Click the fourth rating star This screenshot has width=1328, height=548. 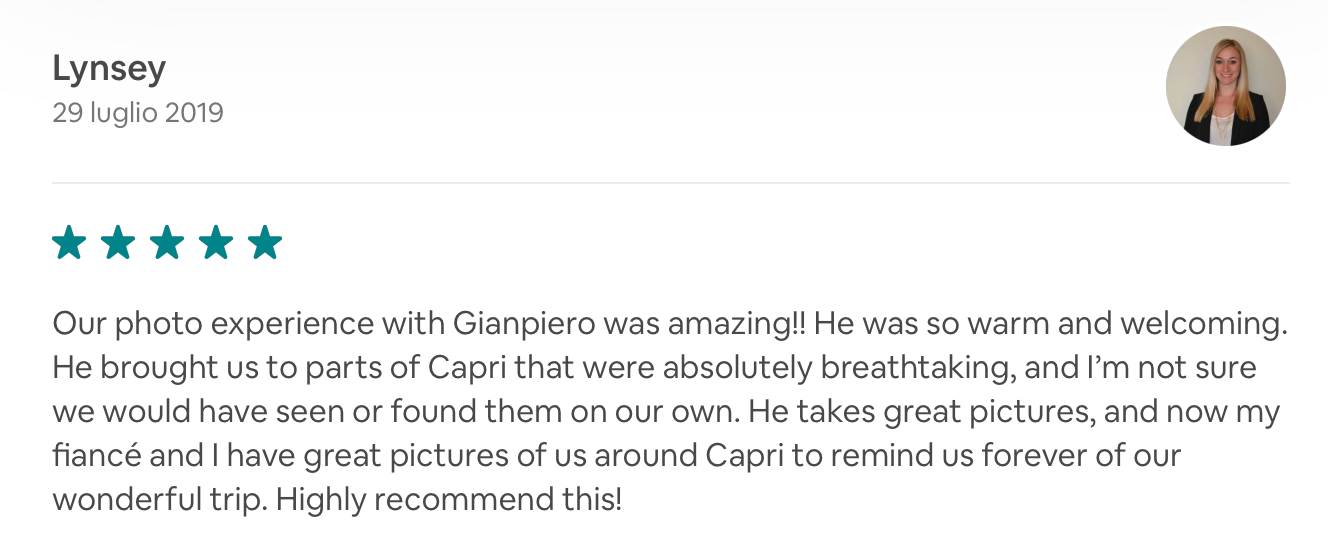point(216,243)
